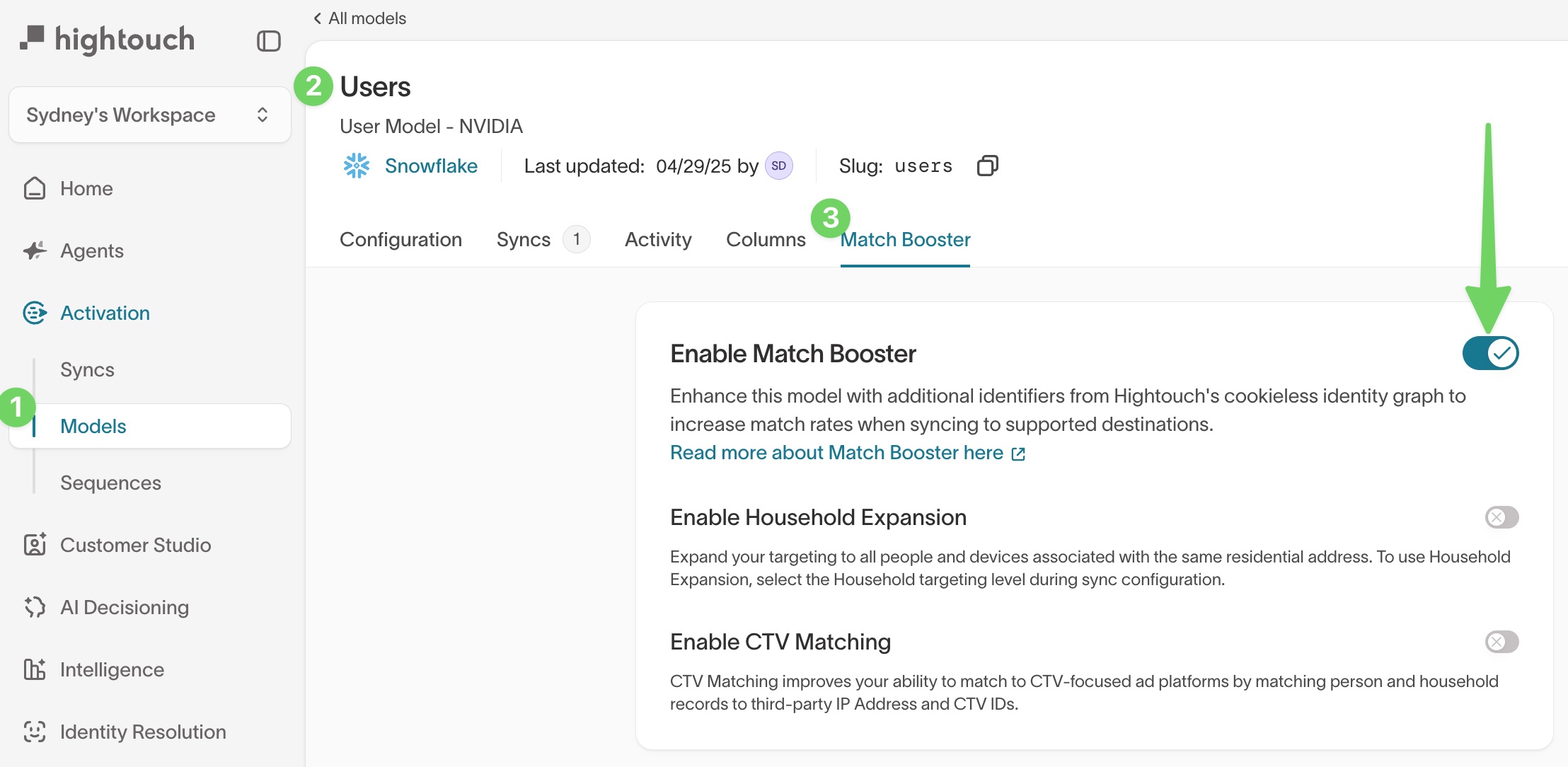
Task: Follow the Read more about Match Booster link
Action: click(837, 452)
